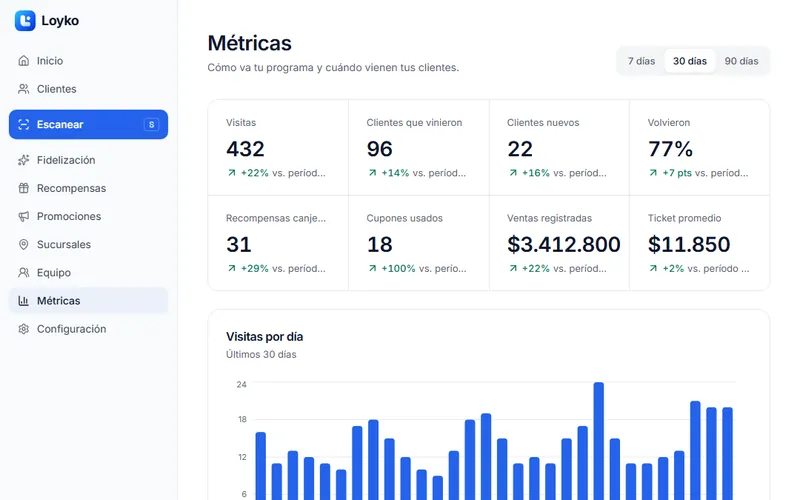Click the Sucursales map pin icon
The image size is (800, 500).
(x=23, y=244)
